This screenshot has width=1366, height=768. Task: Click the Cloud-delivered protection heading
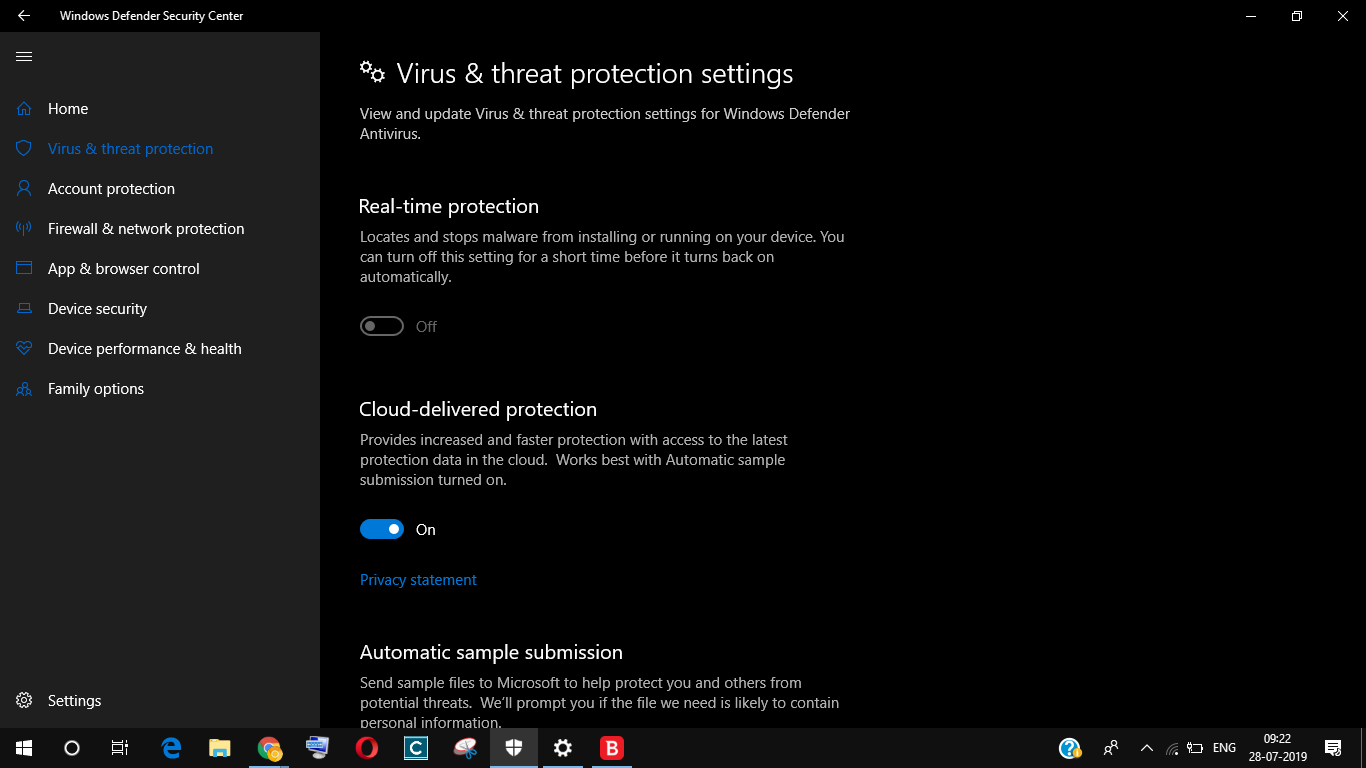(478, 409)
